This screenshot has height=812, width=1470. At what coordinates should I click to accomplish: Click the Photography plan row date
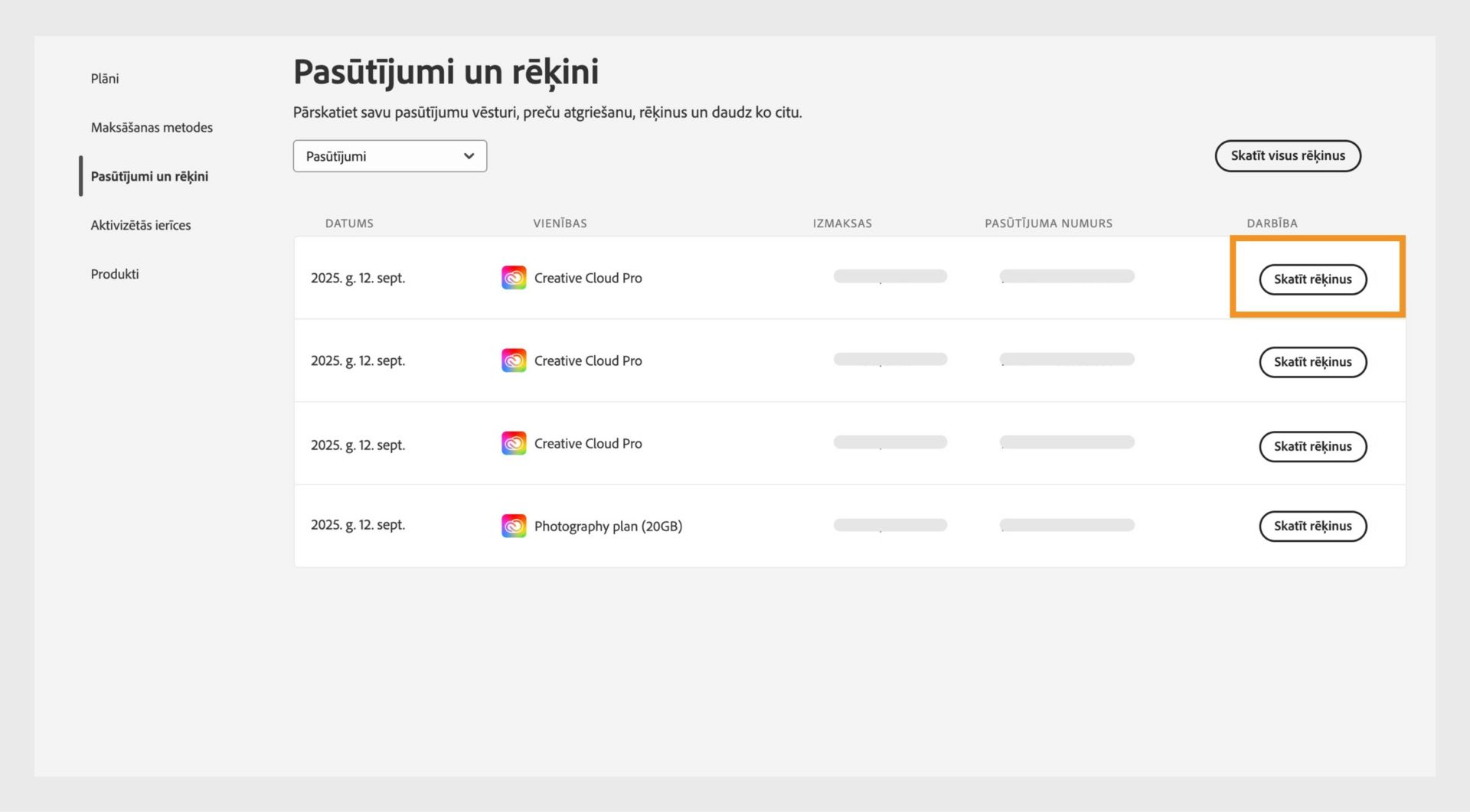[x=358, y=525]
